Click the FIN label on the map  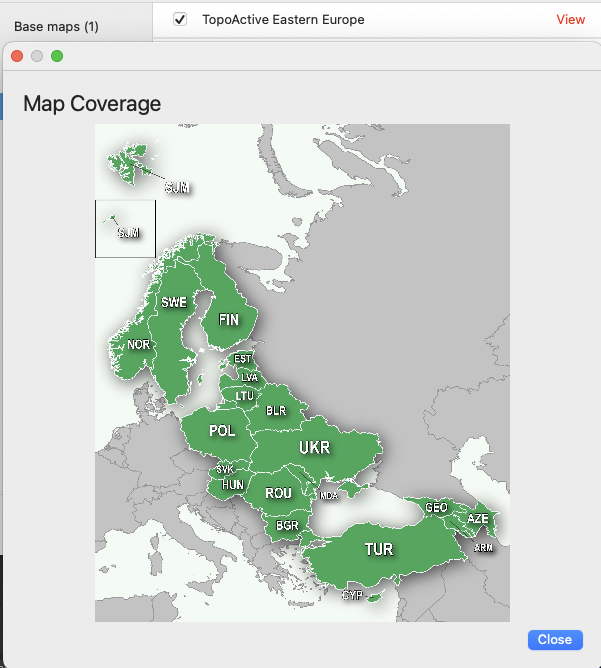(228, 320)
